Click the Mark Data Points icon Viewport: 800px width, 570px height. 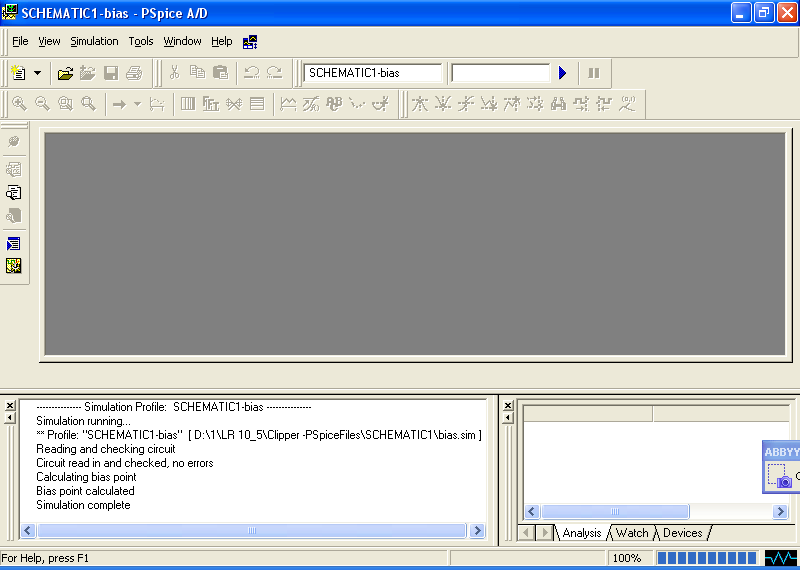[x=358, y=104]
